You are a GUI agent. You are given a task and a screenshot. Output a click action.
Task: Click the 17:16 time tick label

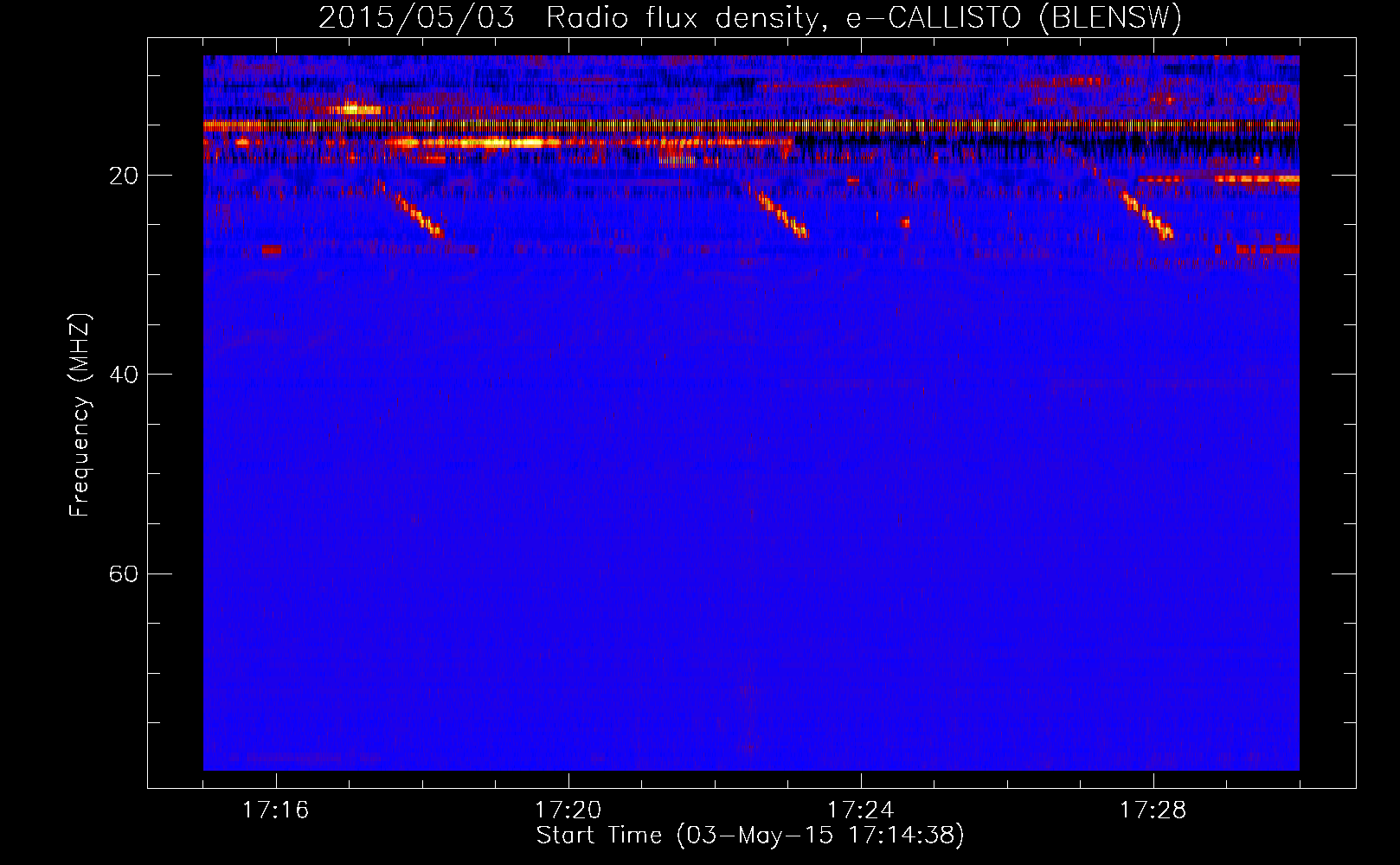[x=275, y=811]
